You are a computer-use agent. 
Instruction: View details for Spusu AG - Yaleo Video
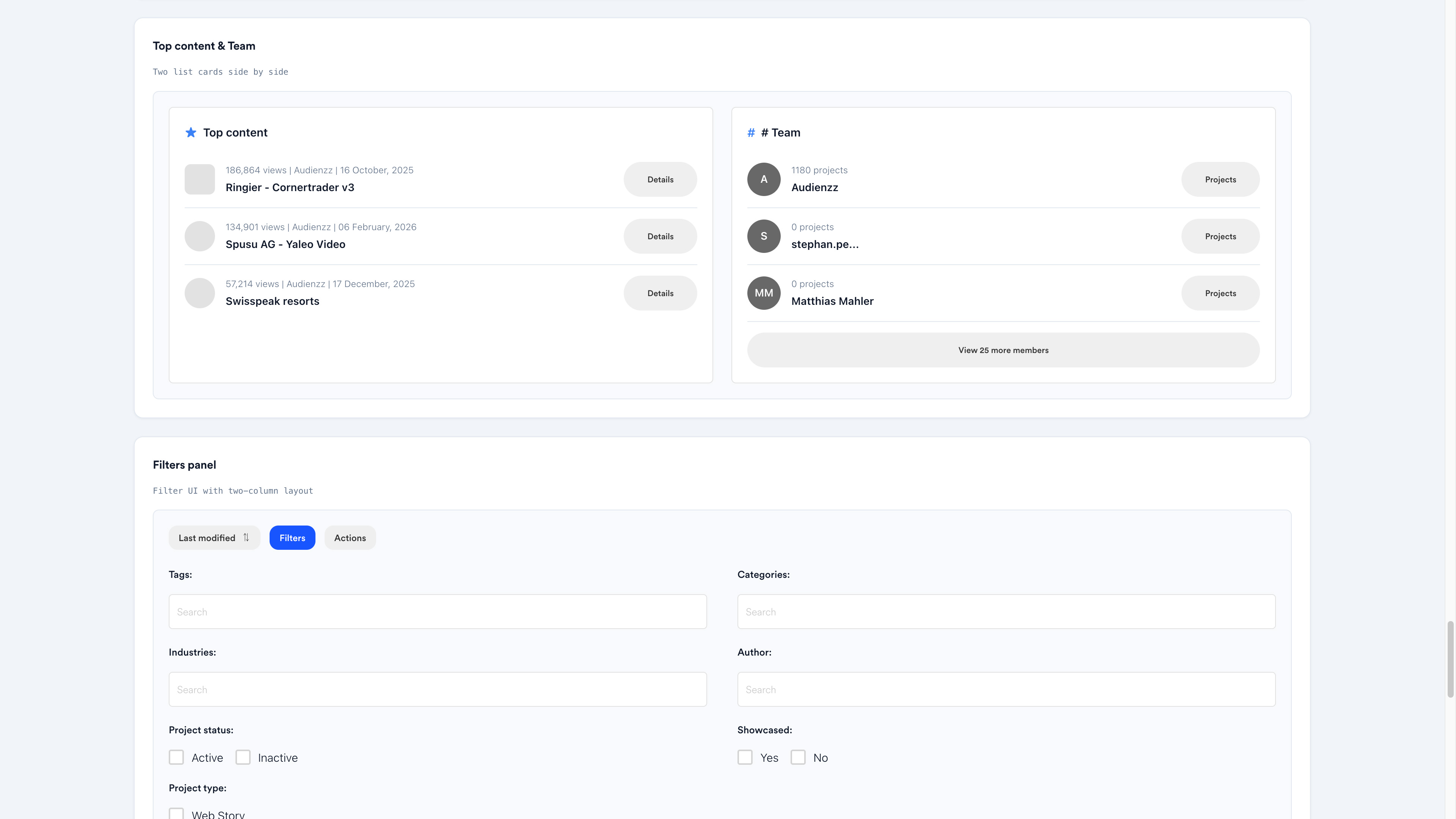(660, 236)
